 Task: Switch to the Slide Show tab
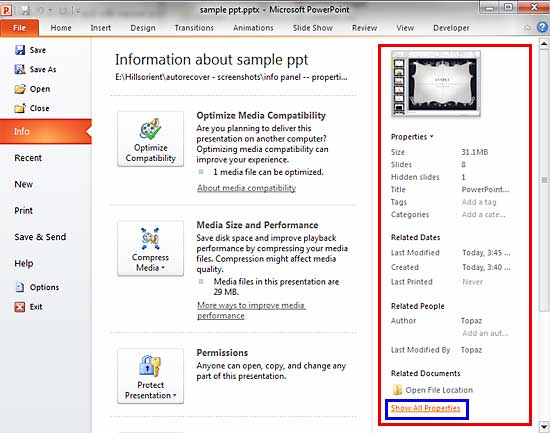coord(313,28)
